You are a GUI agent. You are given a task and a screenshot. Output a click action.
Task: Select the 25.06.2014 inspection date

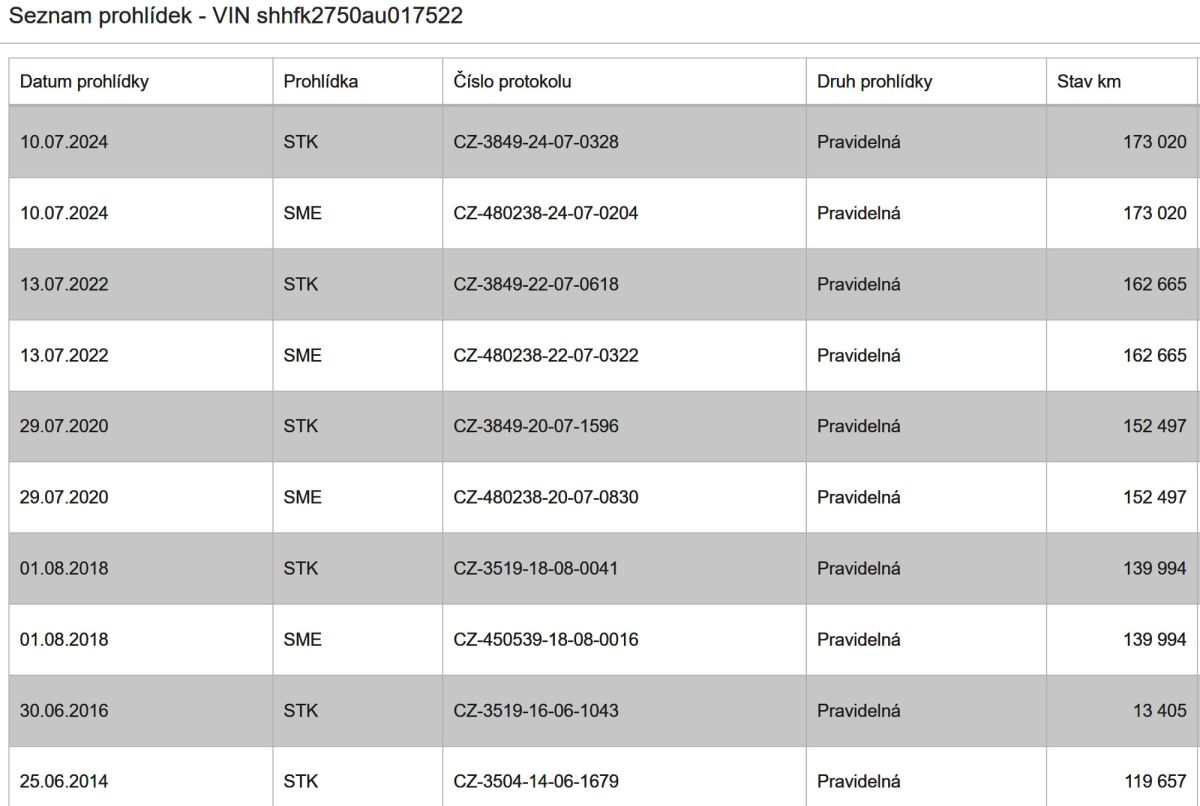(64, 781)
